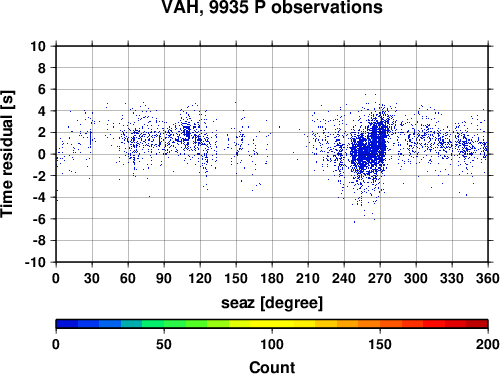Click the seaz [degree] x-axis label
Screen dimensions: 500x374
click(x=272, y=303)
